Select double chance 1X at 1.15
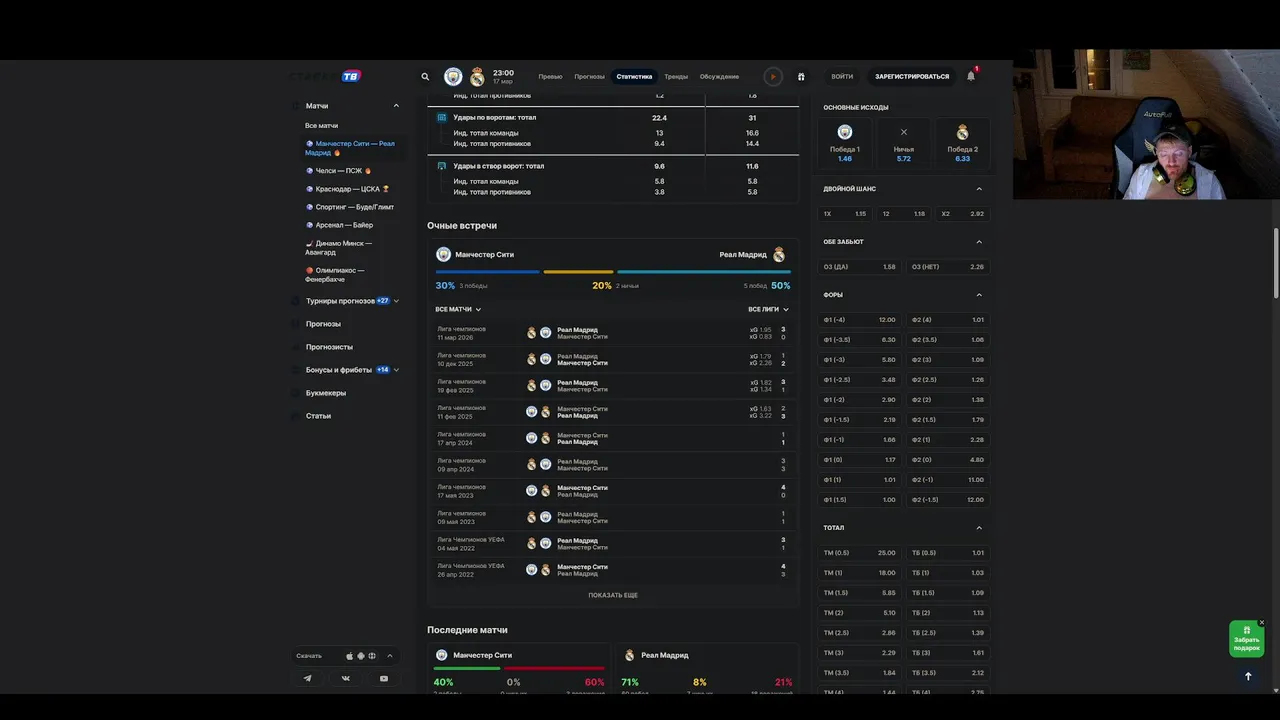This screenshot has height=720, width=1280. (845, 214)
